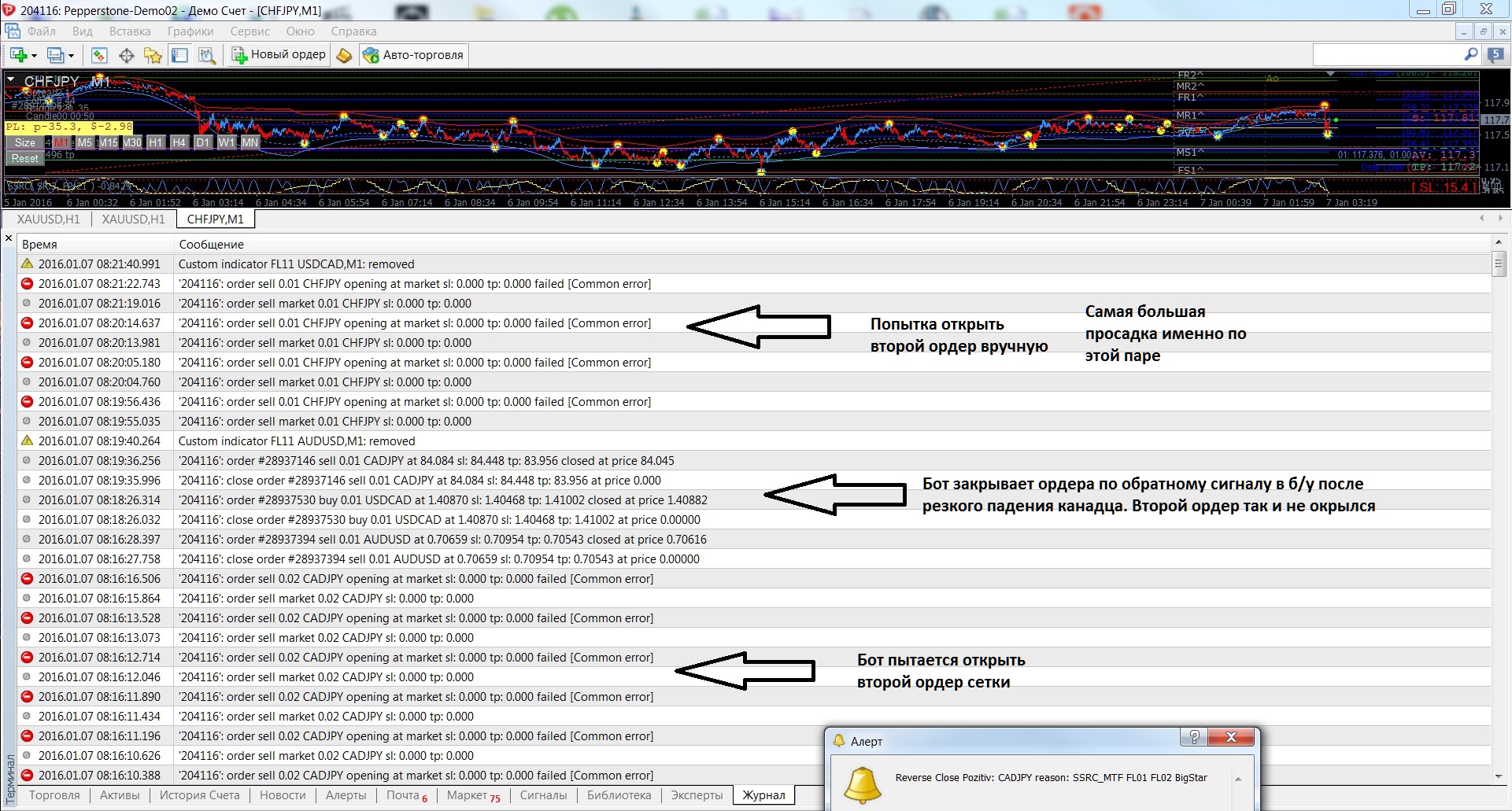Click the journal scrollbar thumb
The image size is (1512, 811).
pos(1499,263)
